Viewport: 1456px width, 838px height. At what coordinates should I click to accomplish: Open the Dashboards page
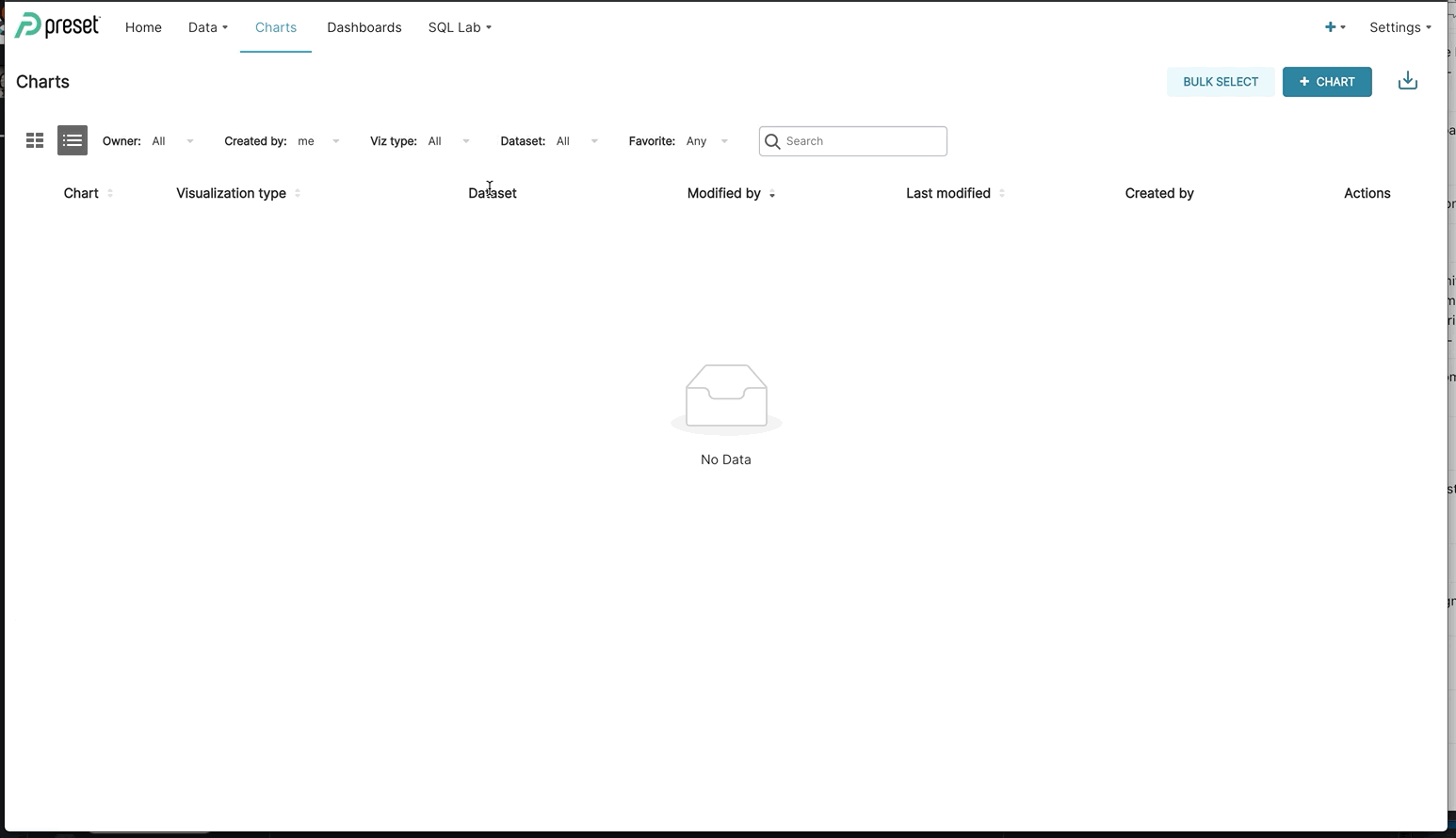coord(364,27)
